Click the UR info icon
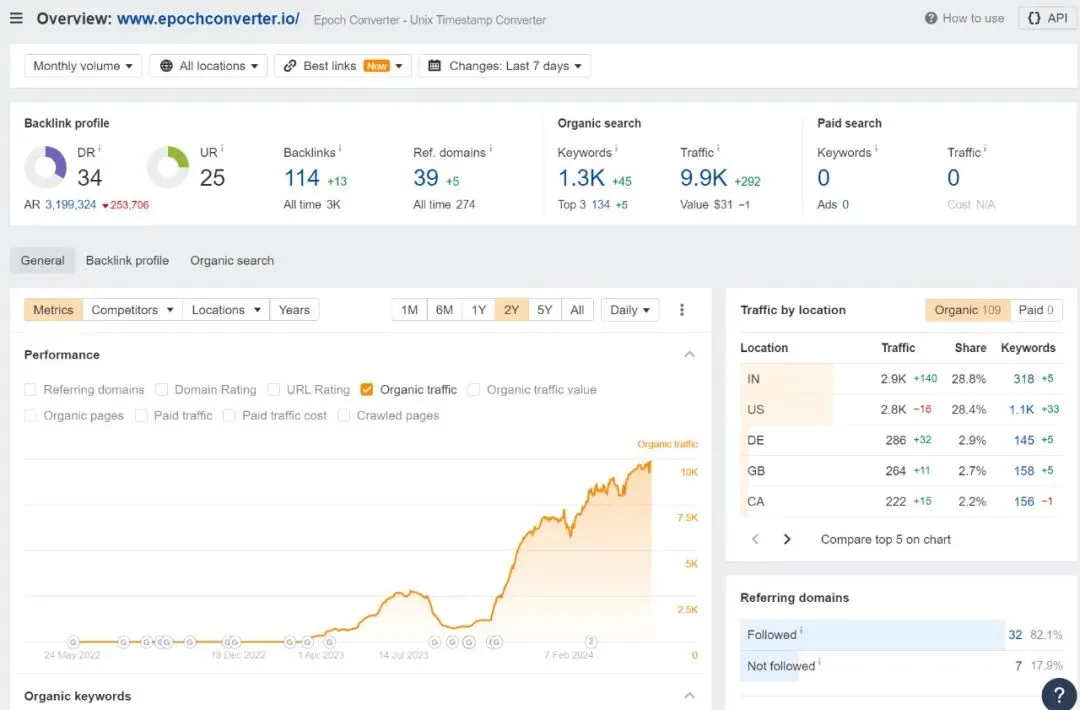Image resolution: width=1080 pixels, height=710 pixels. pos(222,148)
